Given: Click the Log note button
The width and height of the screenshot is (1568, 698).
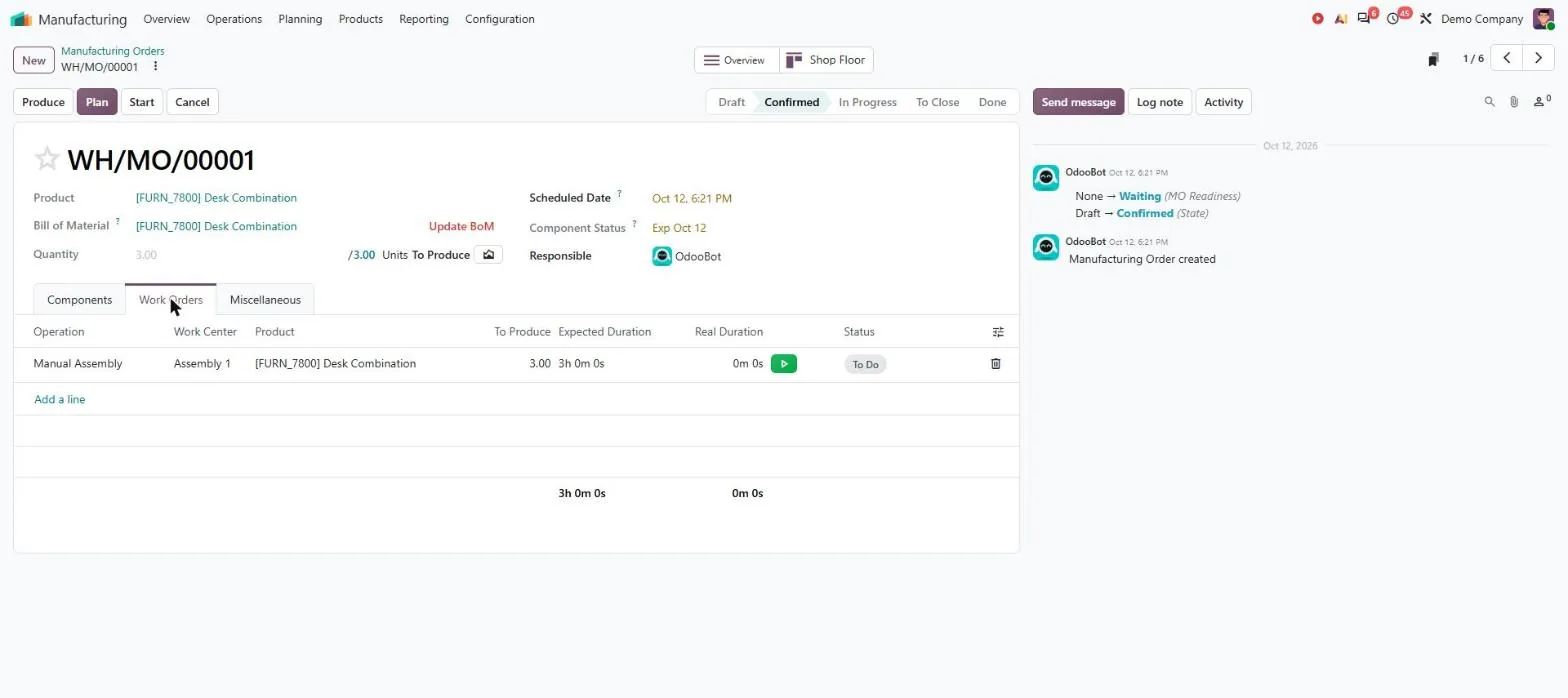Looking at the screenshot, I should tap(1160, 102).
